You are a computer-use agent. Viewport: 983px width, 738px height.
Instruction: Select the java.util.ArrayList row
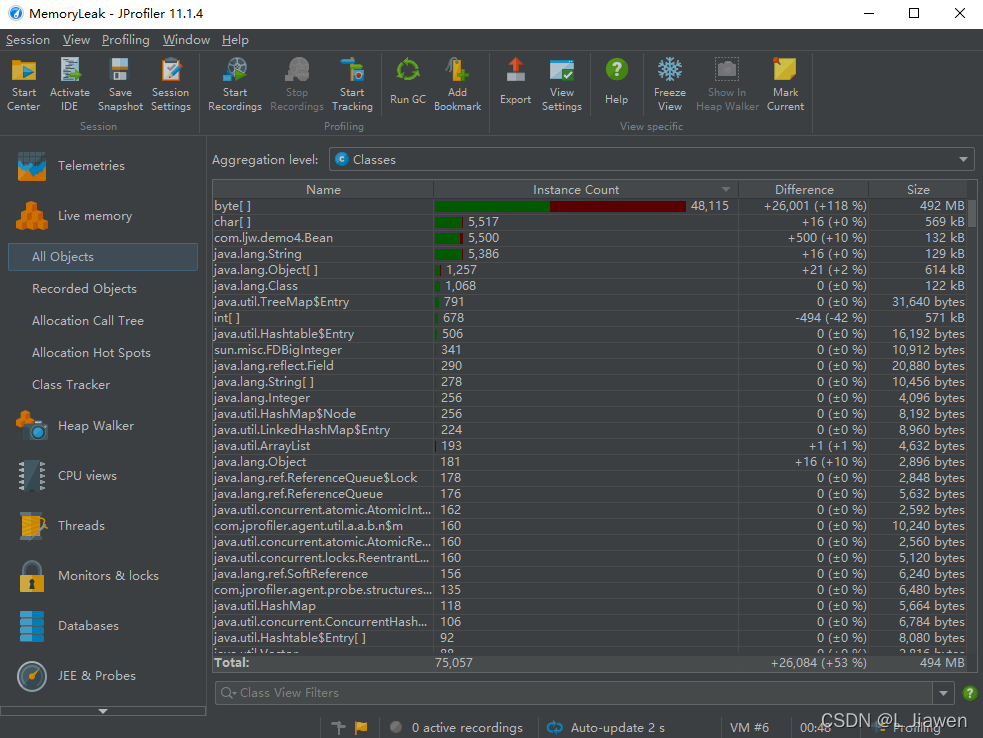tap(589, 446)
